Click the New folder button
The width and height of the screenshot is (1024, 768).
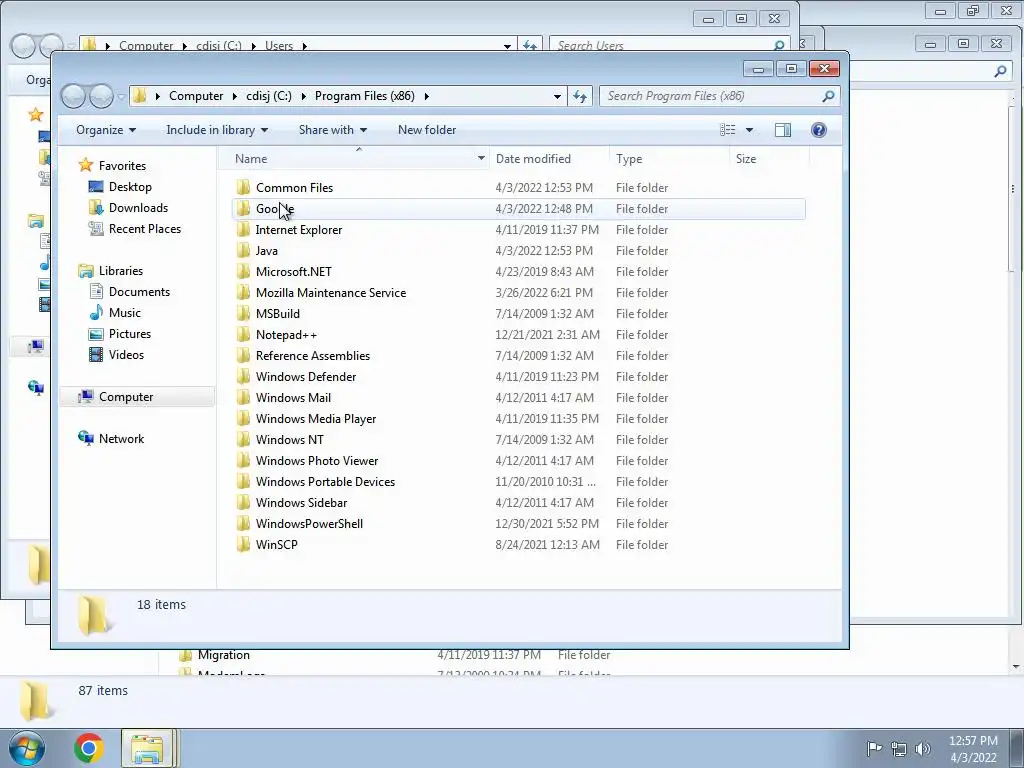427,130
